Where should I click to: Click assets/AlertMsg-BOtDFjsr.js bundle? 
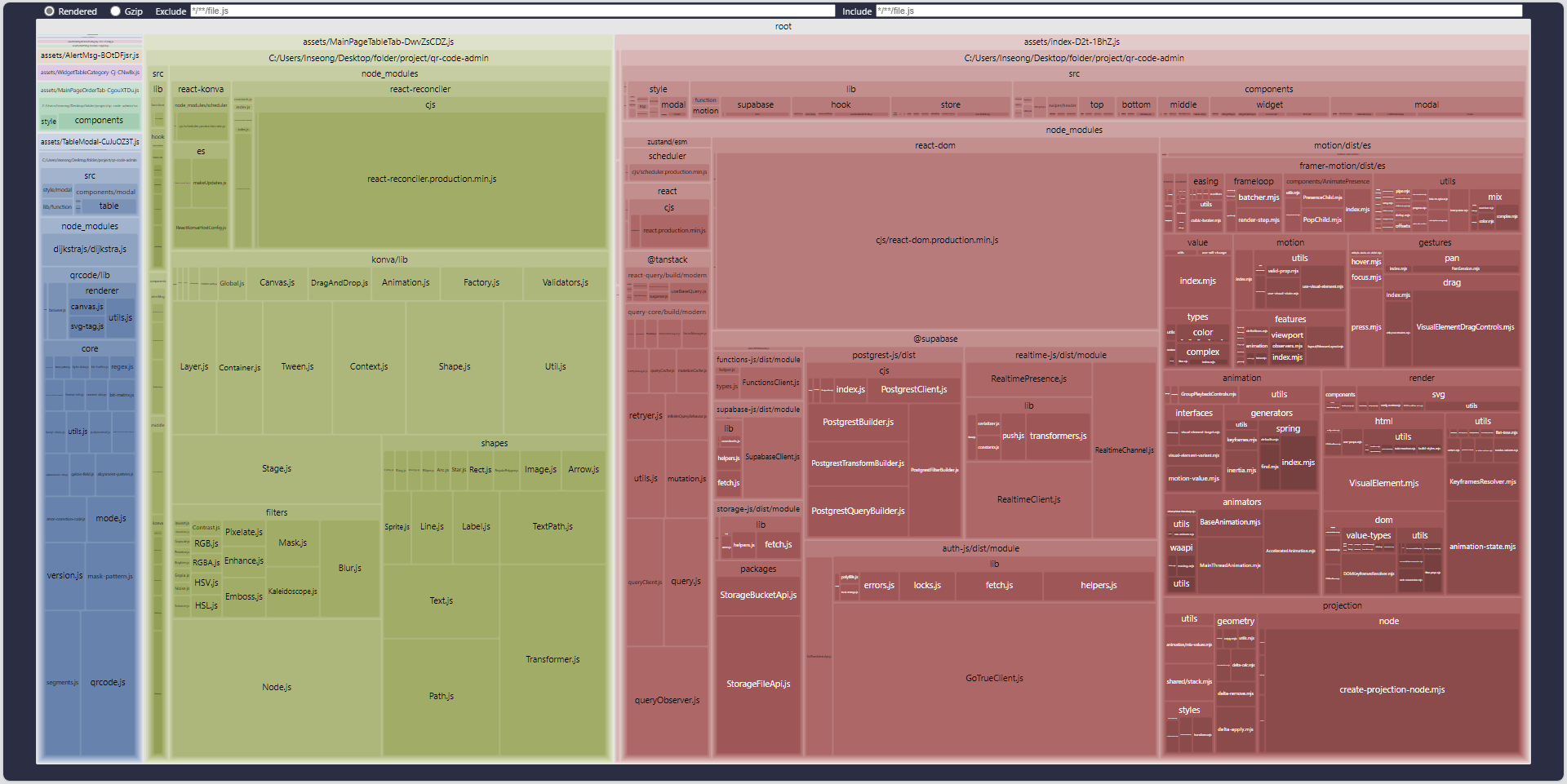[x=90, y=55]
